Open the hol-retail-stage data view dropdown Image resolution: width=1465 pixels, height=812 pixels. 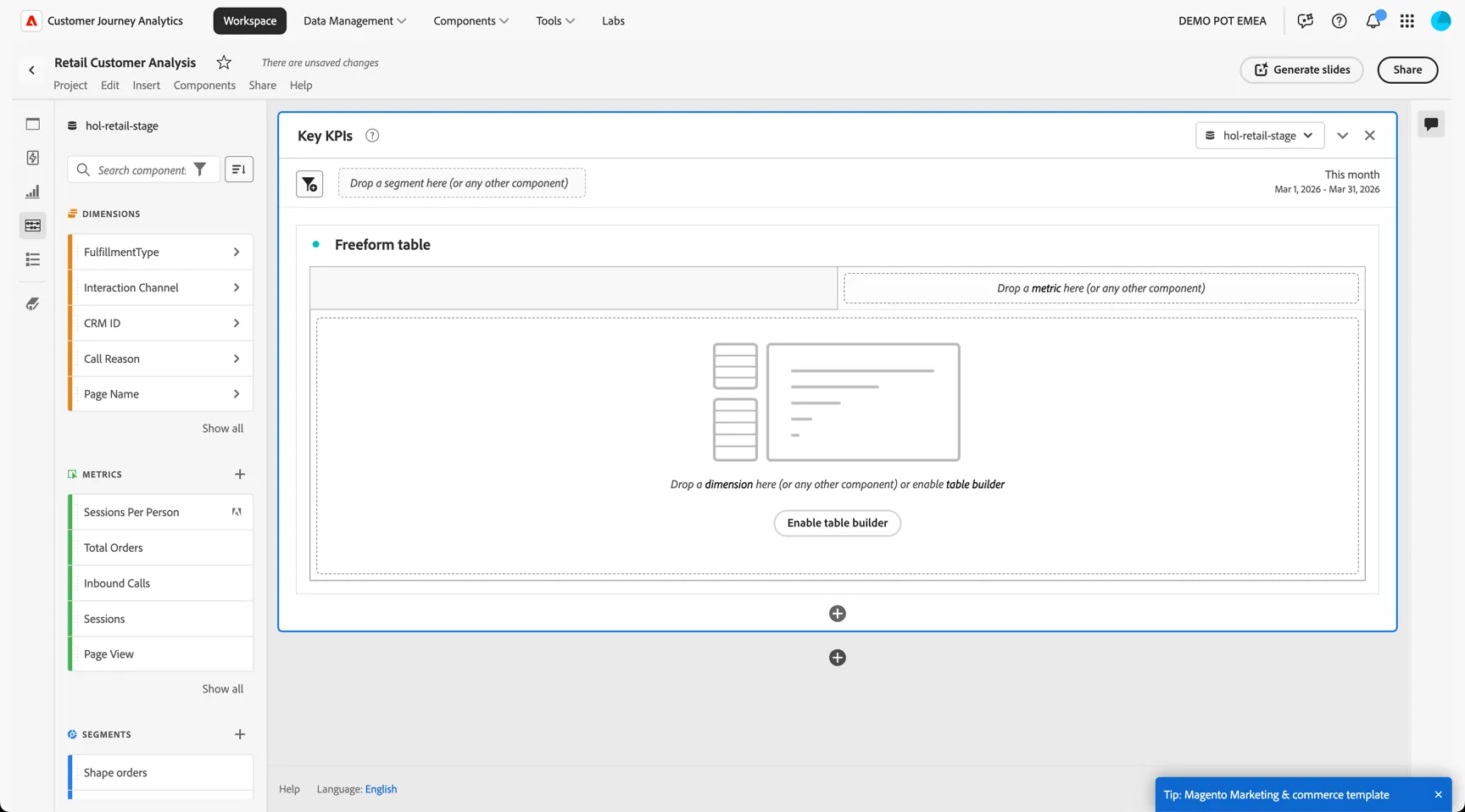pyautogui.click(x=1260, y=136)
